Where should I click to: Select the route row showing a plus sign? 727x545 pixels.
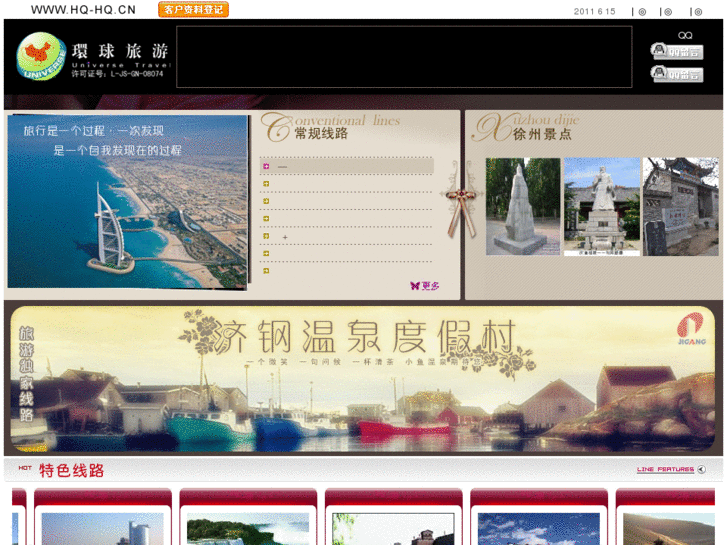click(346, 236)
